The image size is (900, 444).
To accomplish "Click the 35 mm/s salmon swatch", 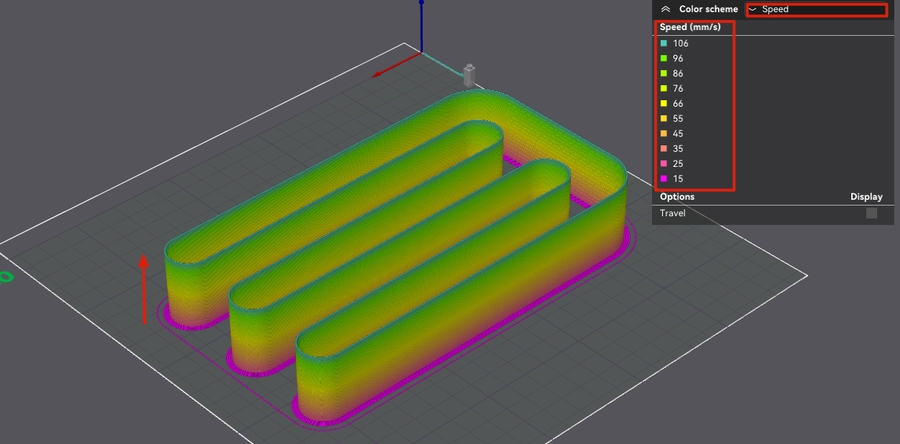I will 663,148.
